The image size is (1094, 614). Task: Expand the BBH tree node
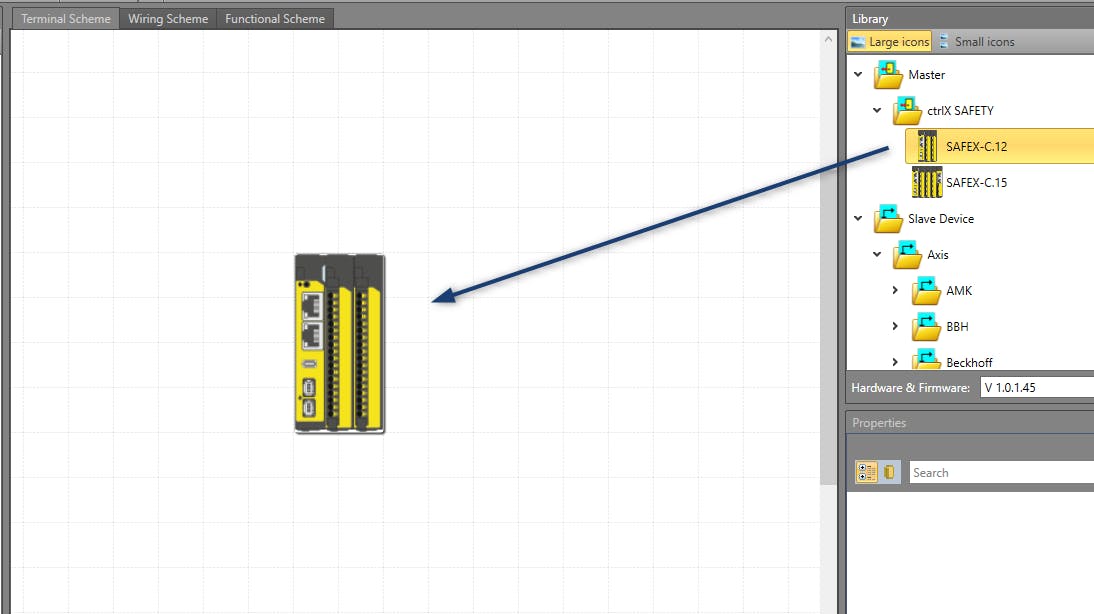(x=896, y=327)
